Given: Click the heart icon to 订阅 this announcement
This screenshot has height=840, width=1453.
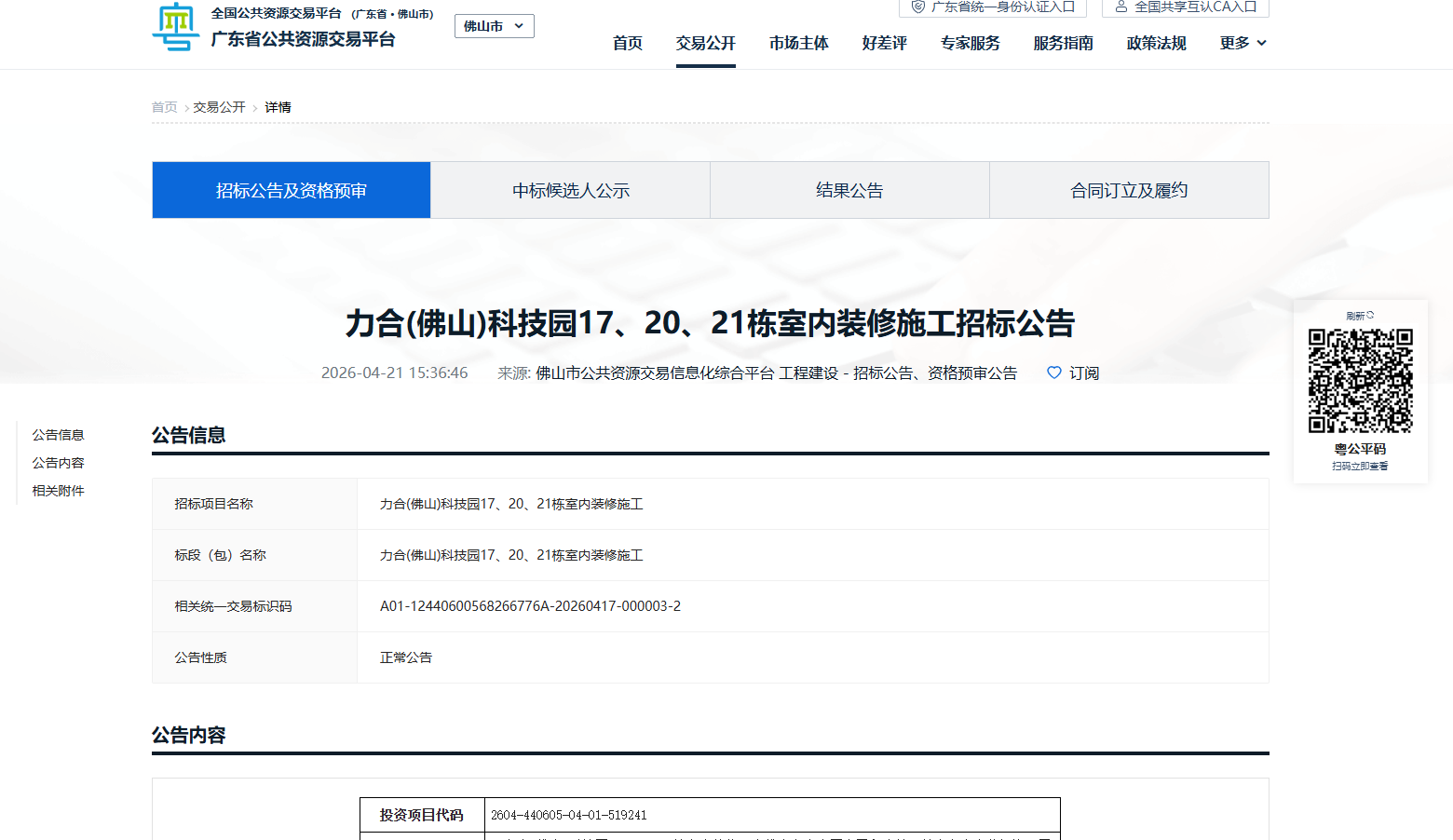Looking at the screenshot, I should (x=1053, y=373).
